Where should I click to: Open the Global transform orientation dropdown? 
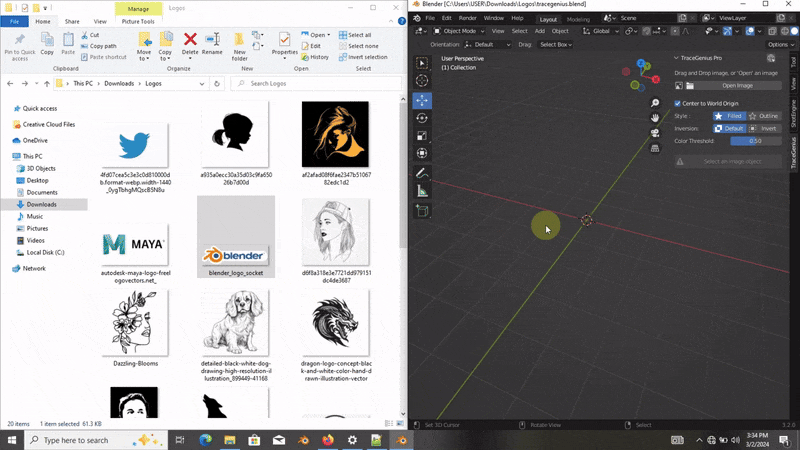click(x=603, y=31)
